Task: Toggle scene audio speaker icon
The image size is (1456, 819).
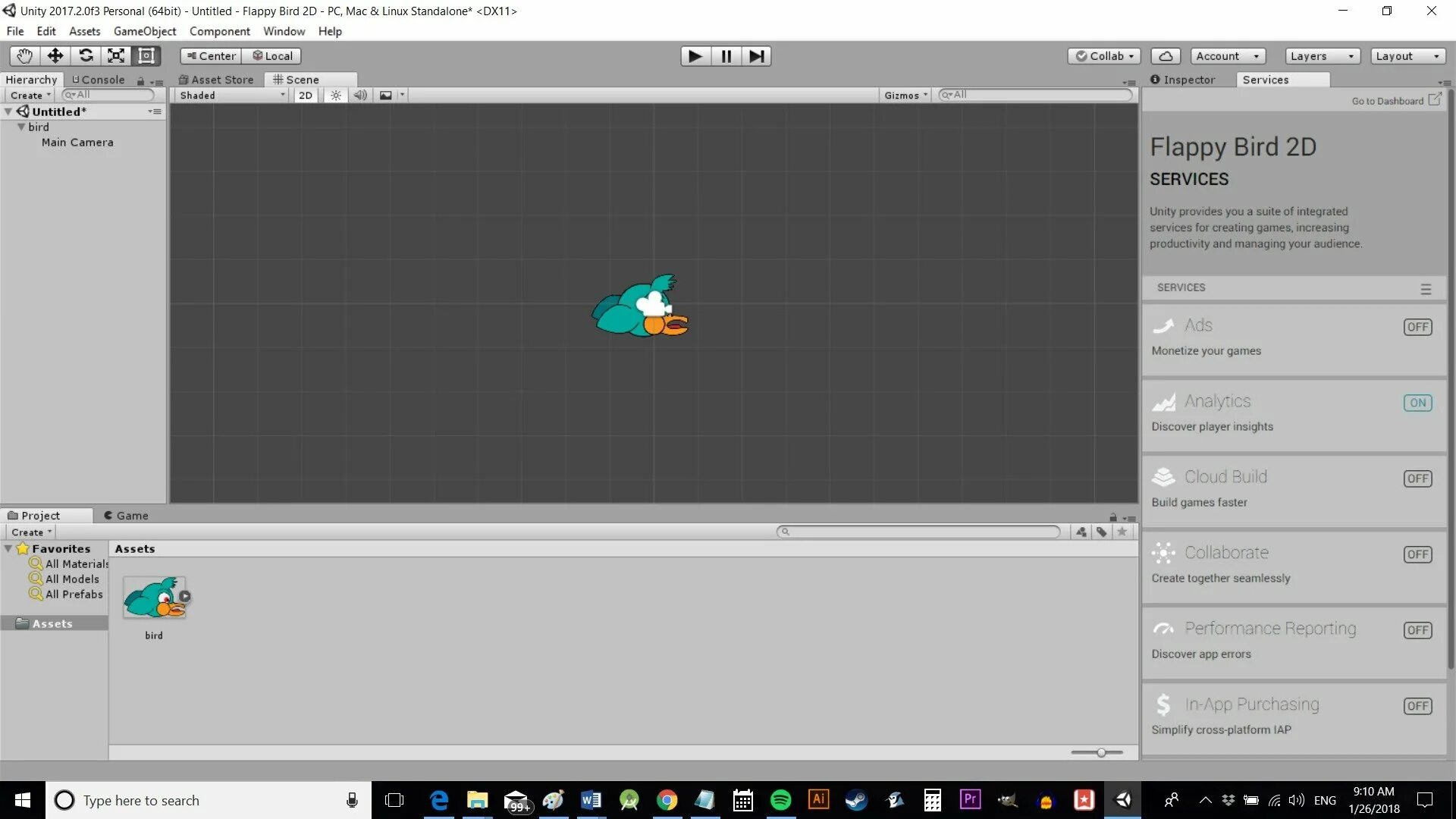Action: (x=360, y=96)
